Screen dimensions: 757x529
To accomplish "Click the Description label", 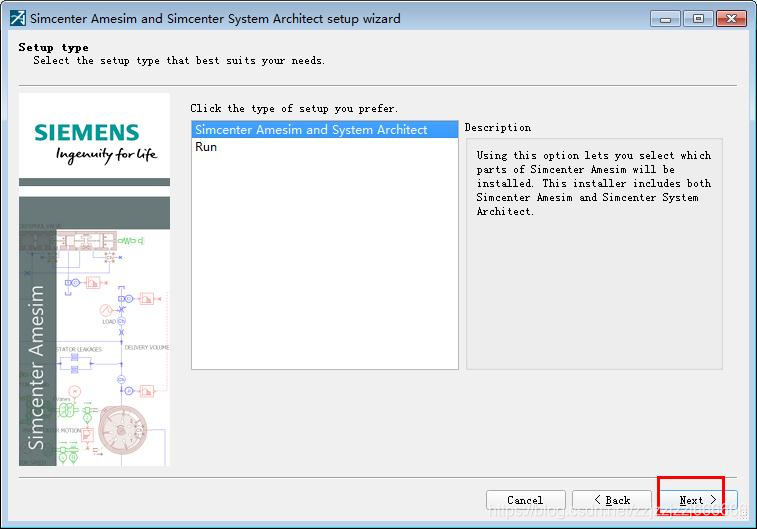I will point(498,128).
